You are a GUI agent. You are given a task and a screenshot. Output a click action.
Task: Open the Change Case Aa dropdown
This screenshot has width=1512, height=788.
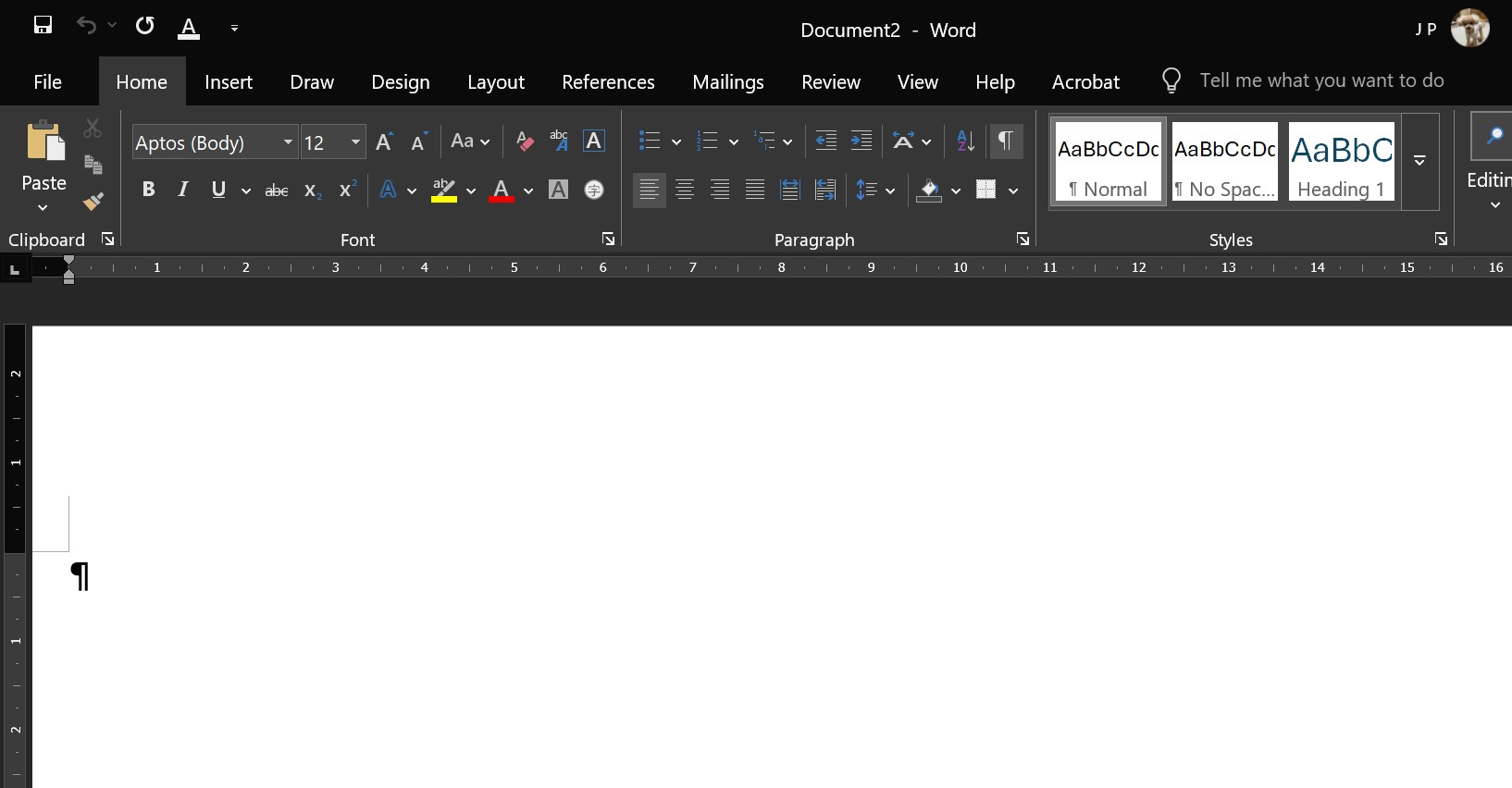(470, 142)
